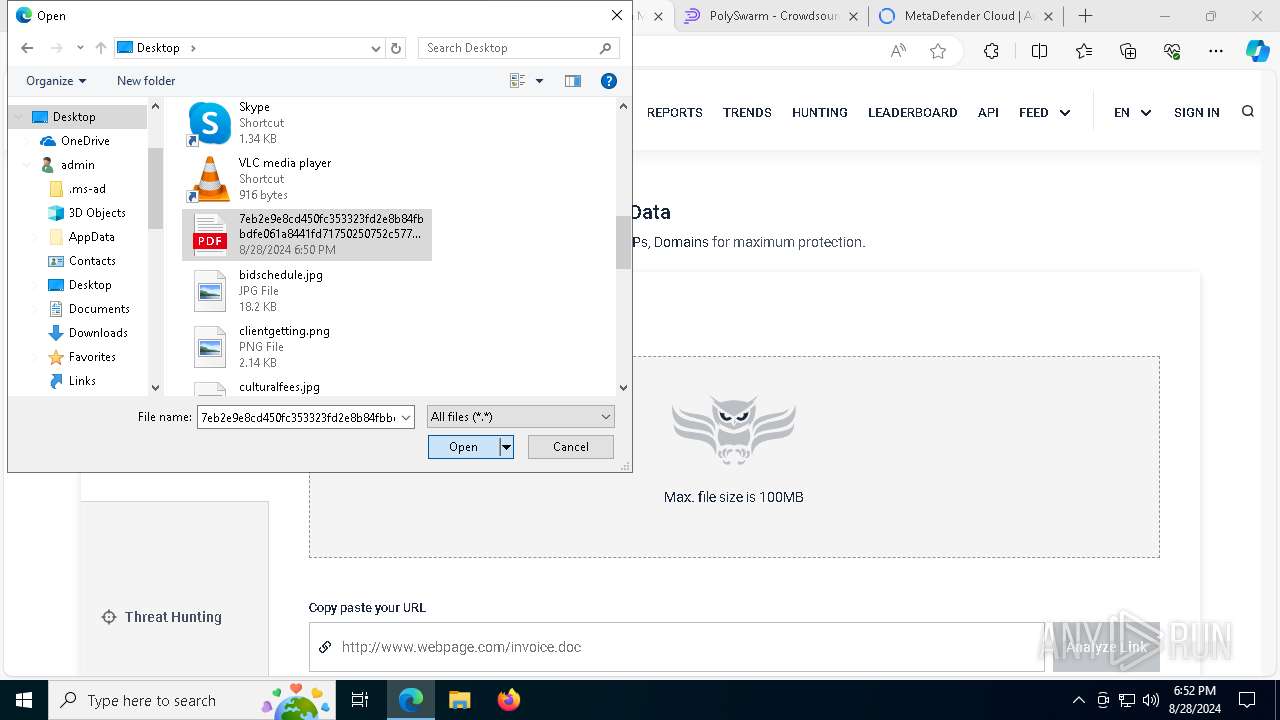Image resolution: width=1280 pixels, height=720 pixels.
Task: Open Edge Read aloud icon
Action: pos(898,52)
